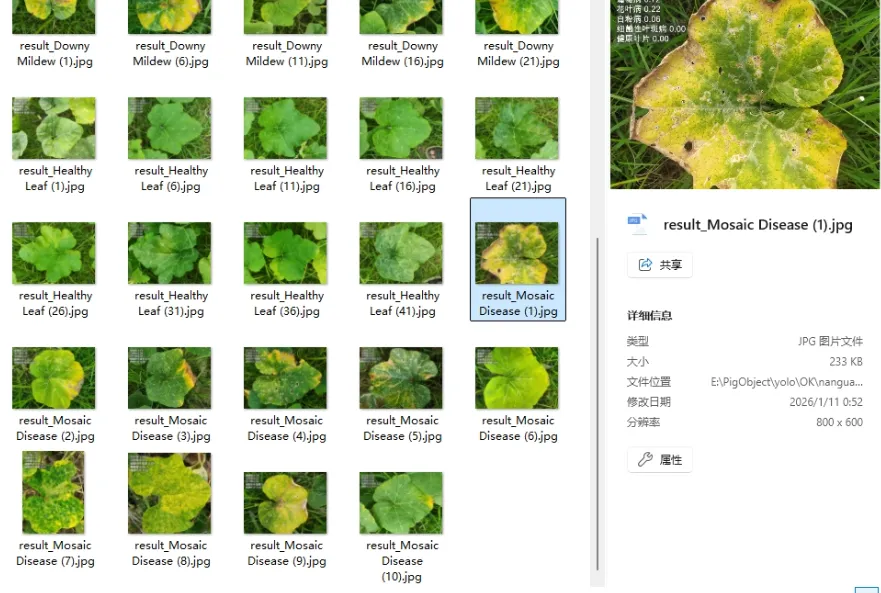Click the blue control at the bottom-right corner
This screenshot has height=593, width=881.
(870, 588)
